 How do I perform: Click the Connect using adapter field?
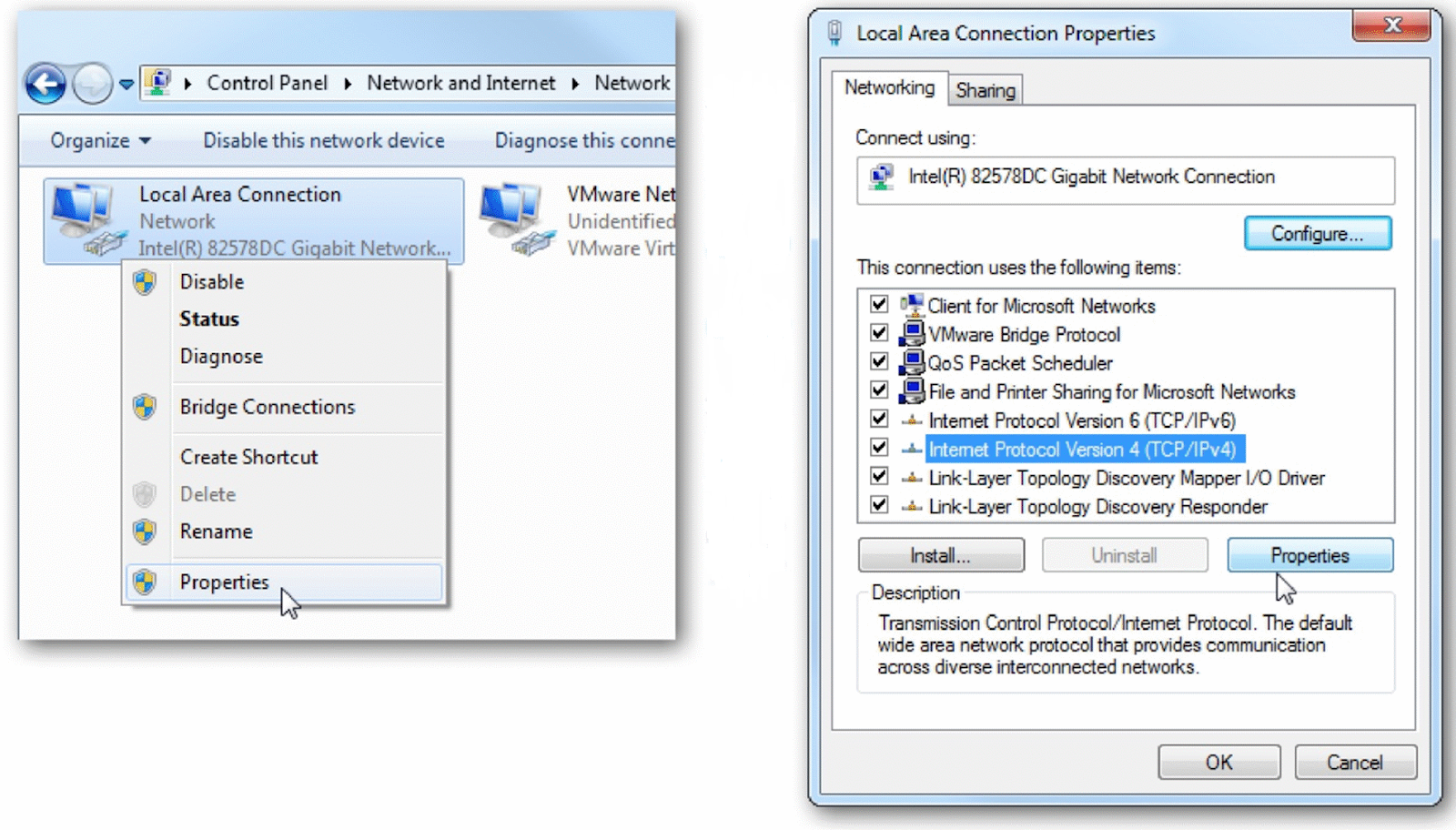tap(1125, 180)
